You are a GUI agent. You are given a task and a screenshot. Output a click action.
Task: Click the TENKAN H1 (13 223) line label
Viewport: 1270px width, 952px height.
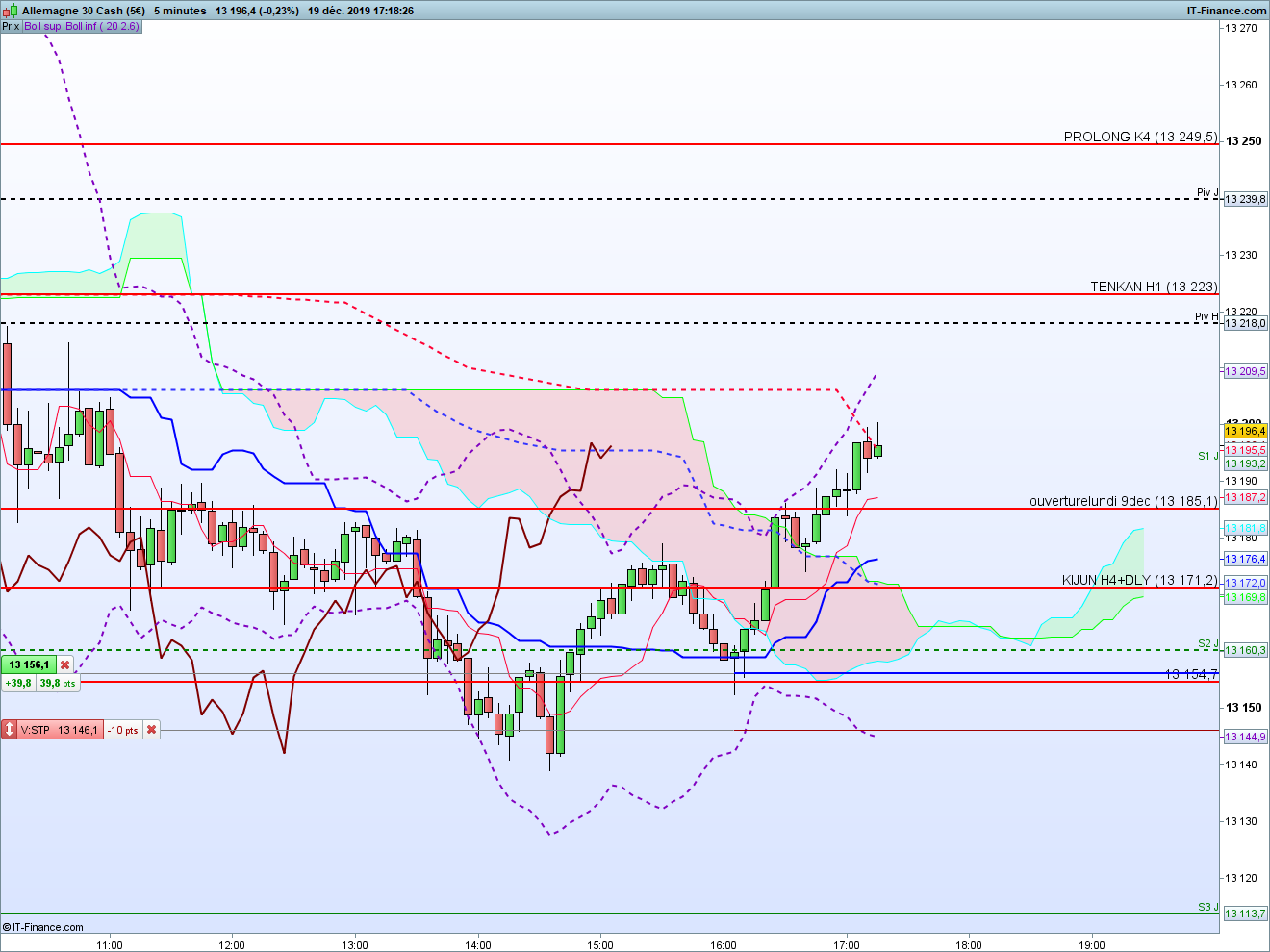[x=1154, y=287]
